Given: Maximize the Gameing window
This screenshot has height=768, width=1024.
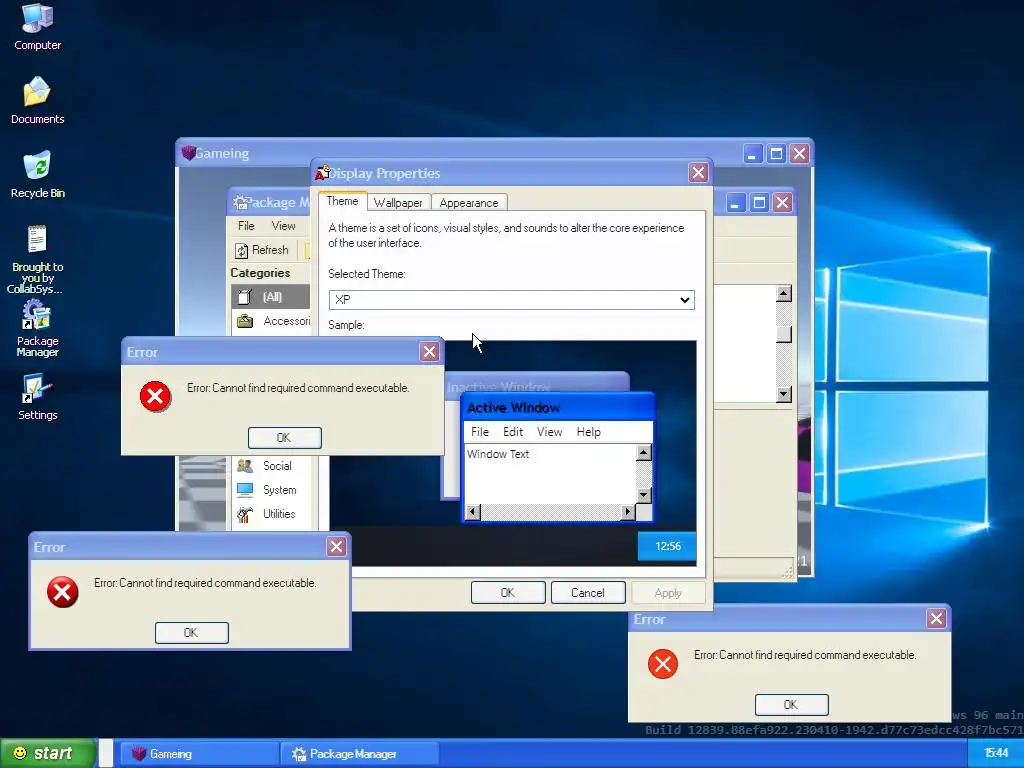Looking at the screenshot, I should [776, 154].
